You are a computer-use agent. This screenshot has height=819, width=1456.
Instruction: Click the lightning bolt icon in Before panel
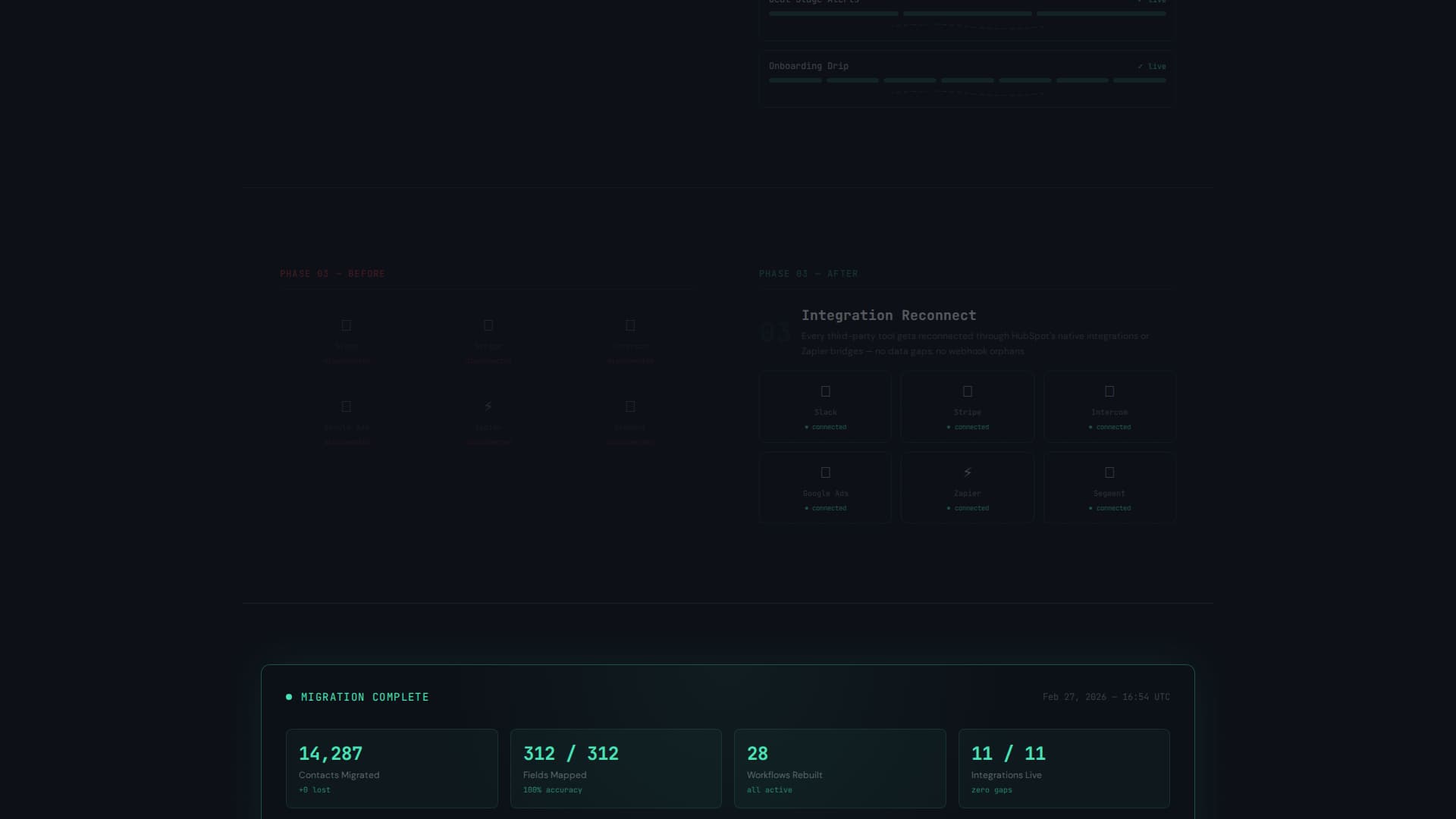point(488,406)
